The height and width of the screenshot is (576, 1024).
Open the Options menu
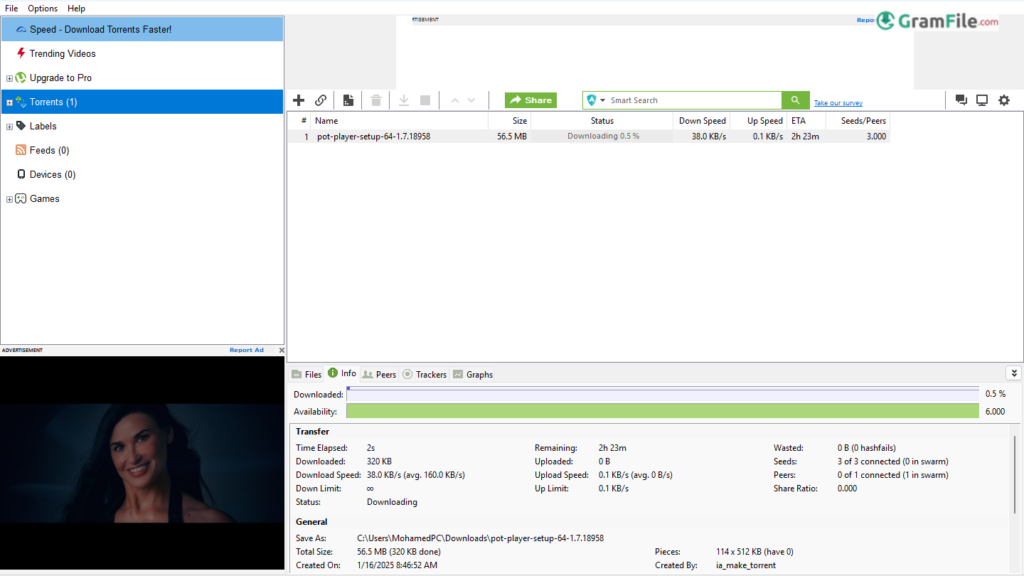point(42,8)
